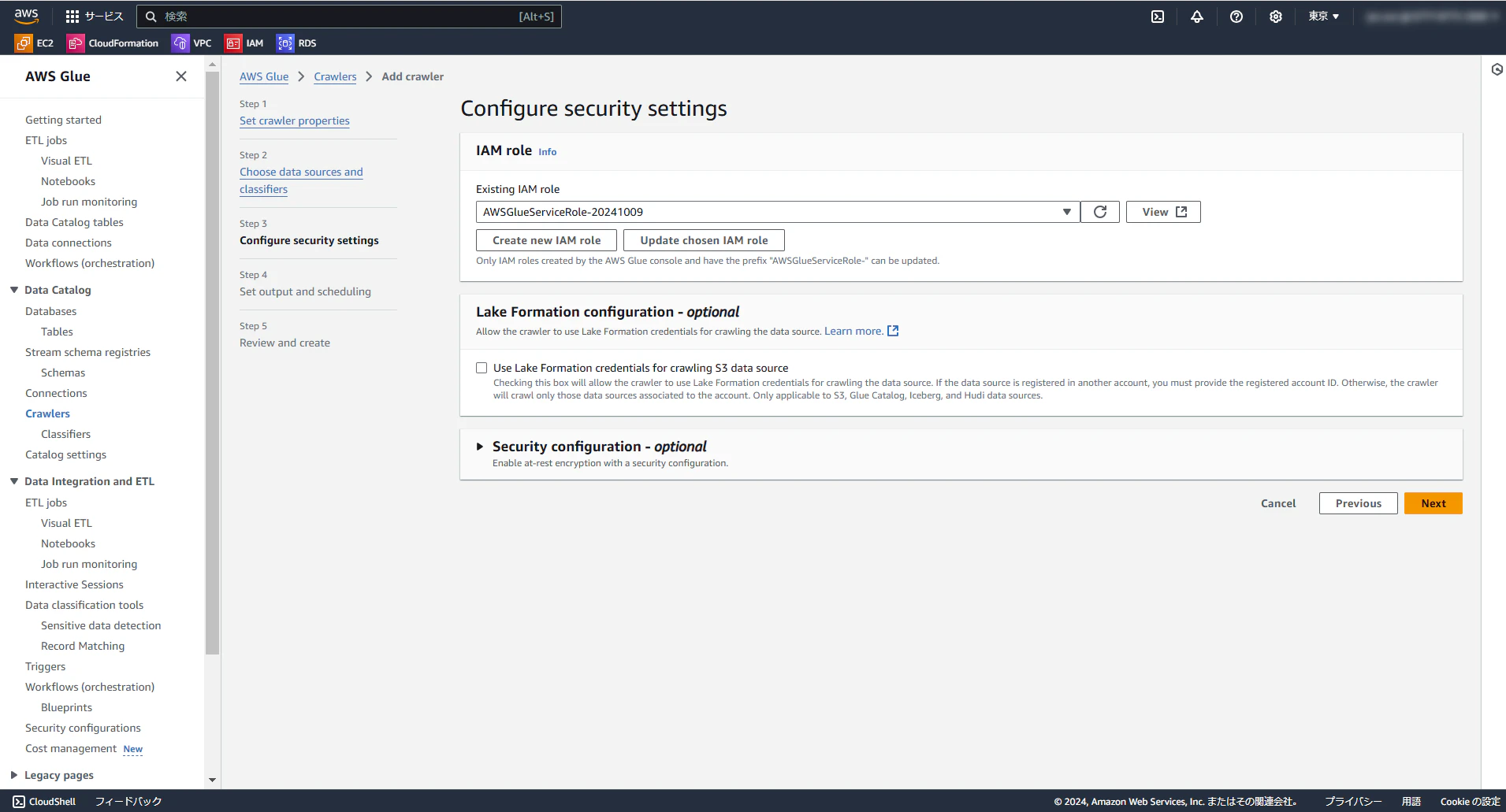This screenshot has height=812, width=1506.
Task: Click the search input field
Action: click(349, 17)
